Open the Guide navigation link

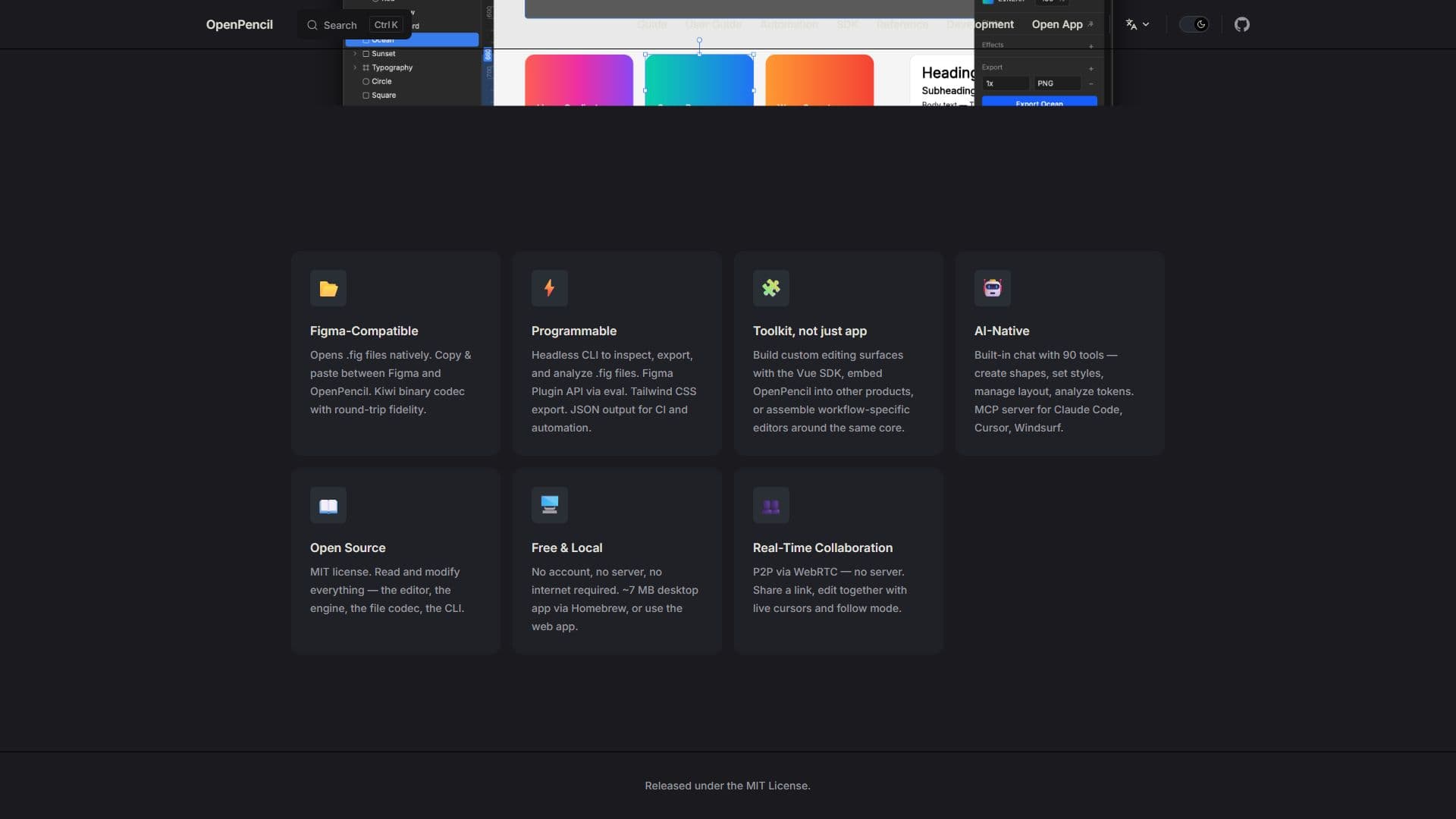click(651, 24)
